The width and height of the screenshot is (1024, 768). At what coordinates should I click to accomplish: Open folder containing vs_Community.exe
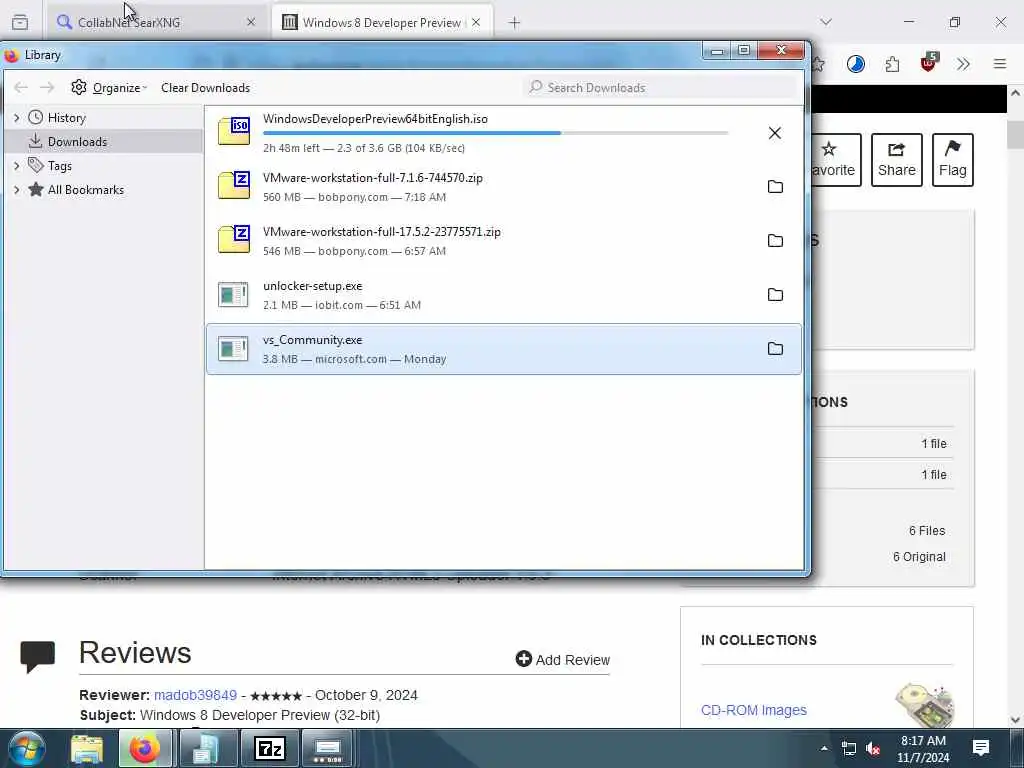775,349
